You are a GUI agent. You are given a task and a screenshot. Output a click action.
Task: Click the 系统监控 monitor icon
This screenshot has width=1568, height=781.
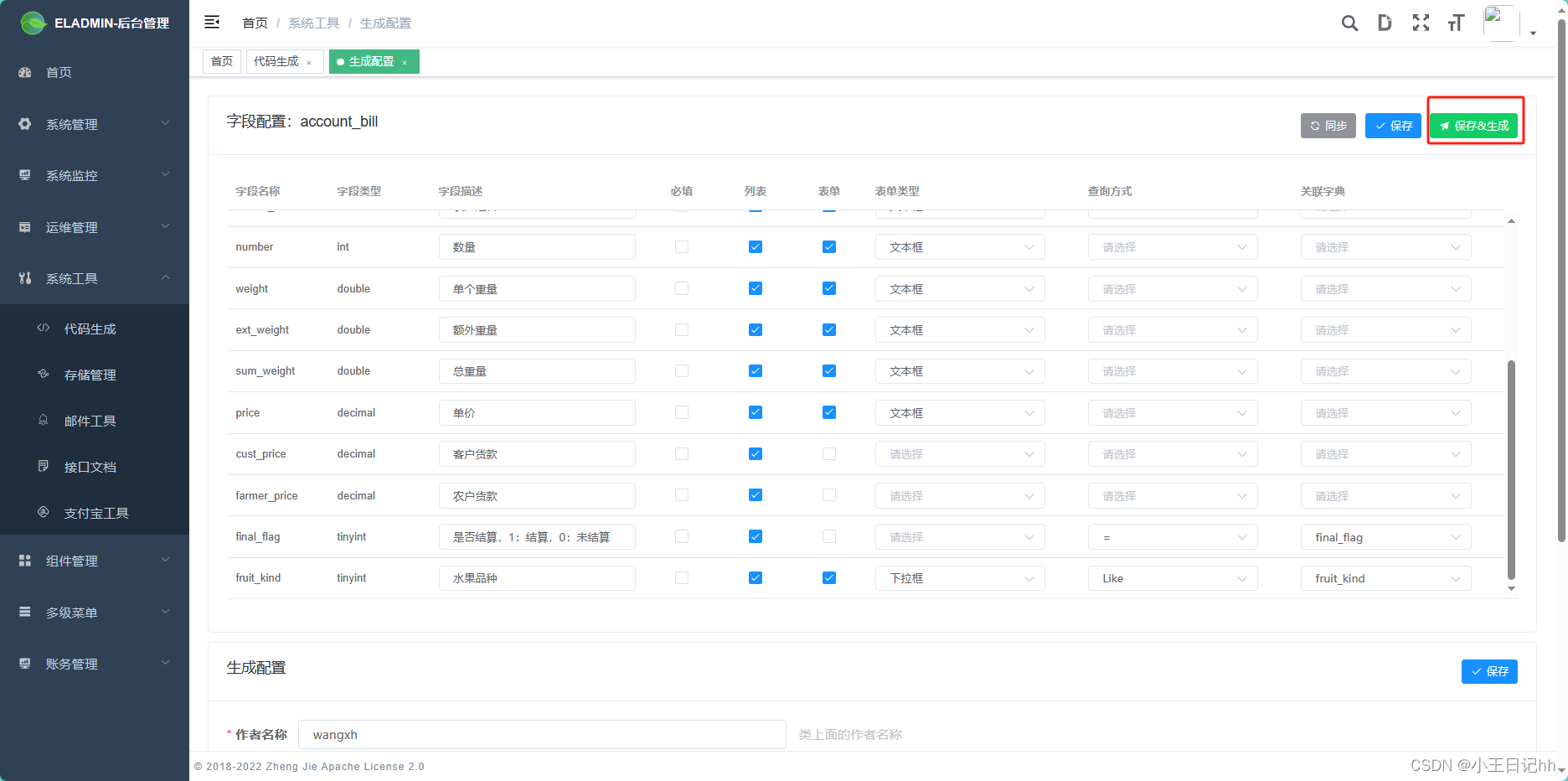[25, 175]
